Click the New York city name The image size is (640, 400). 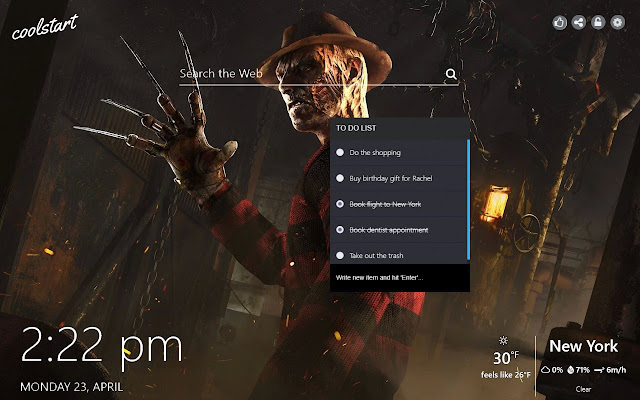click(583, 346)
